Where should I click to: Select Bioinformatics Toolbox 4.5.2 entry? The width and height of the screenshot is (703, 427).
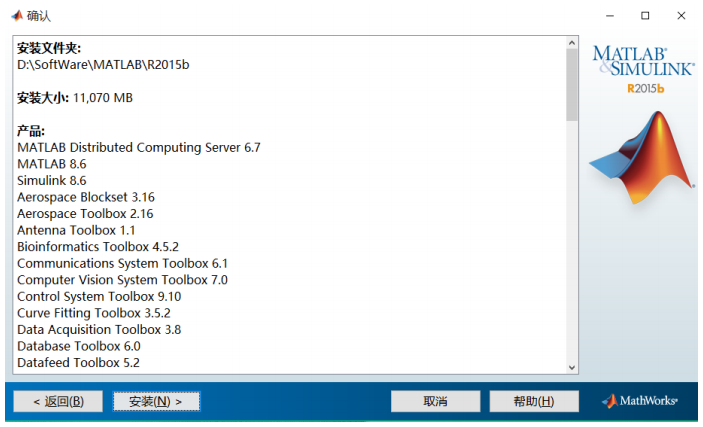pos(98,247)
